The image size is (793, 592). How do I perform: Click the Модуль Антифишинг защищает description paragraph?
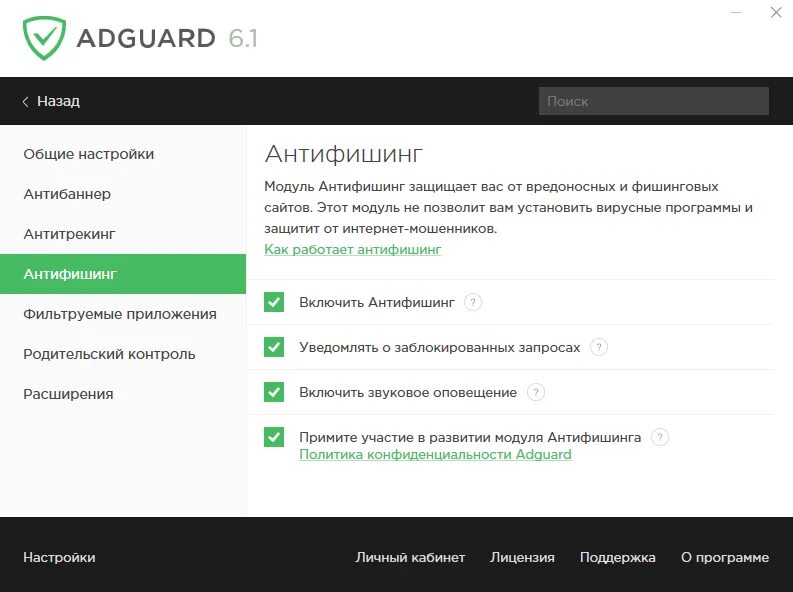click(x=508, y=207)
